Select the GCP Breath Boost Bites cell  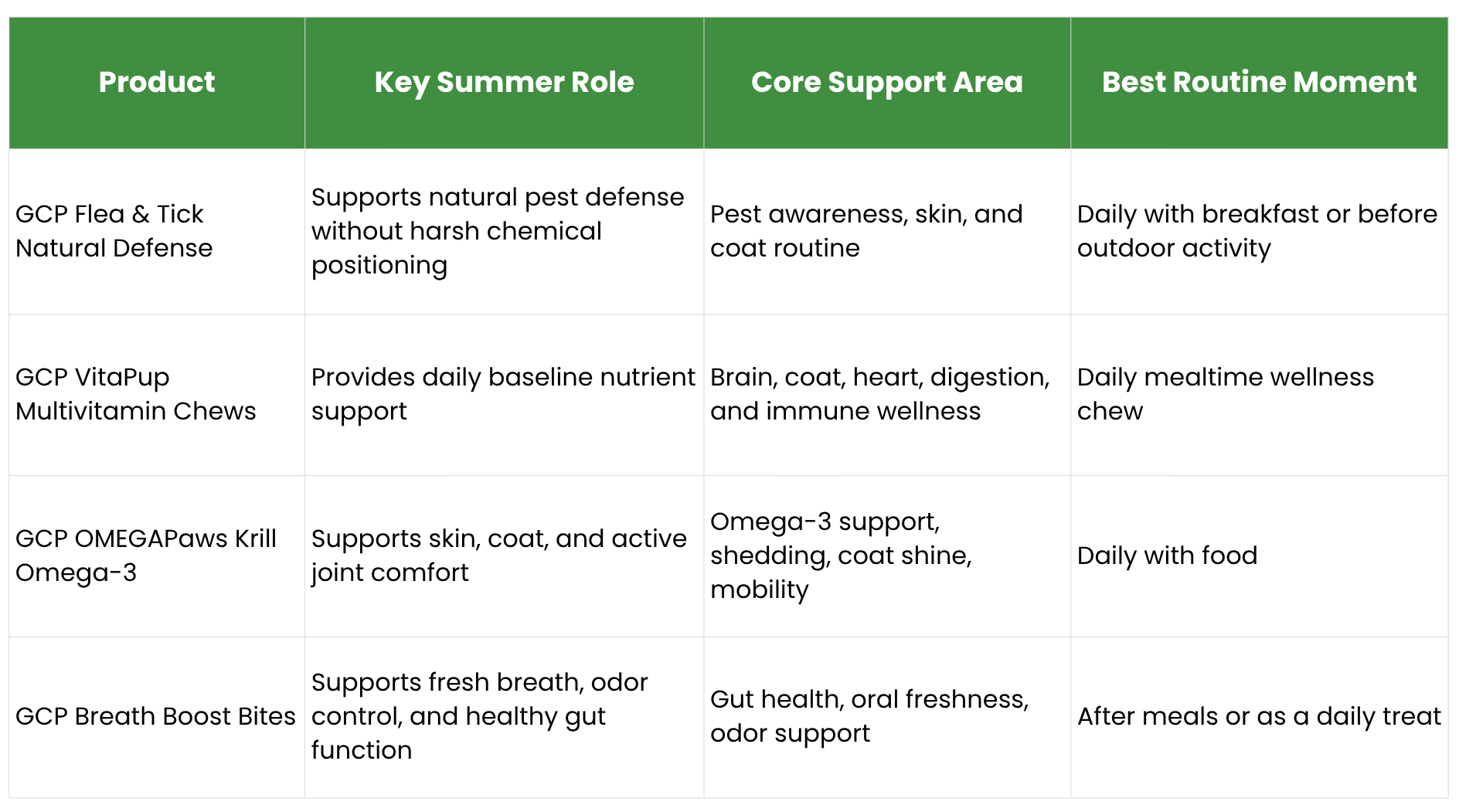click(157, 717)
